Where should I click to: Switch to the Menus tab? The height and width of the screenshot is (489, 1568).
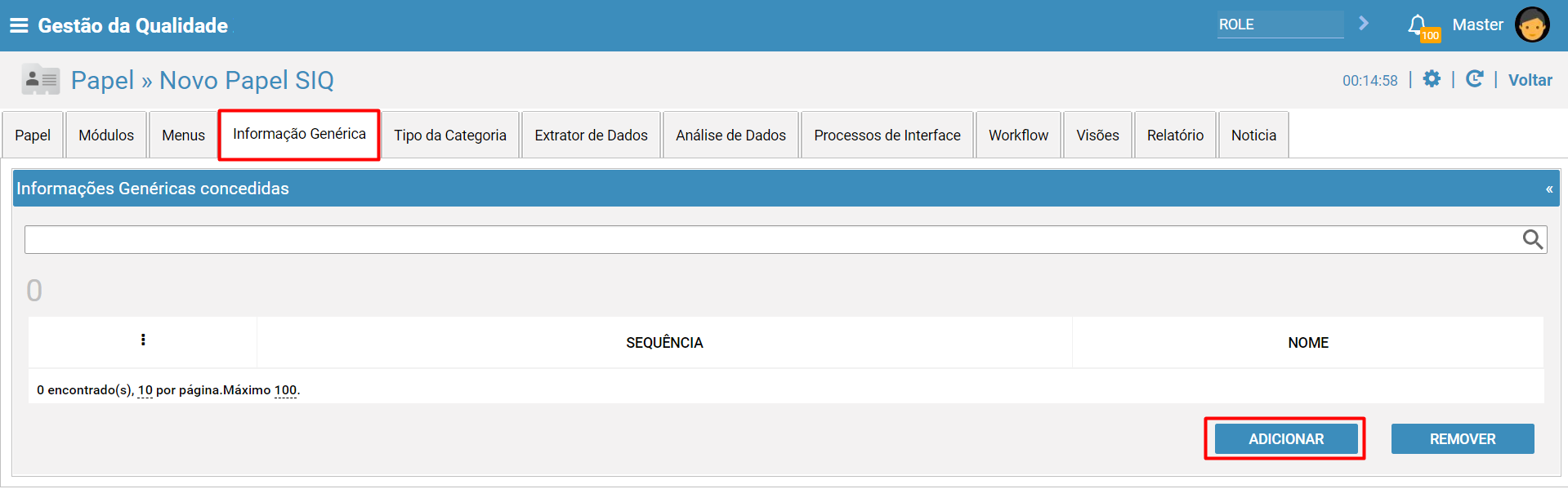(183, 135)
